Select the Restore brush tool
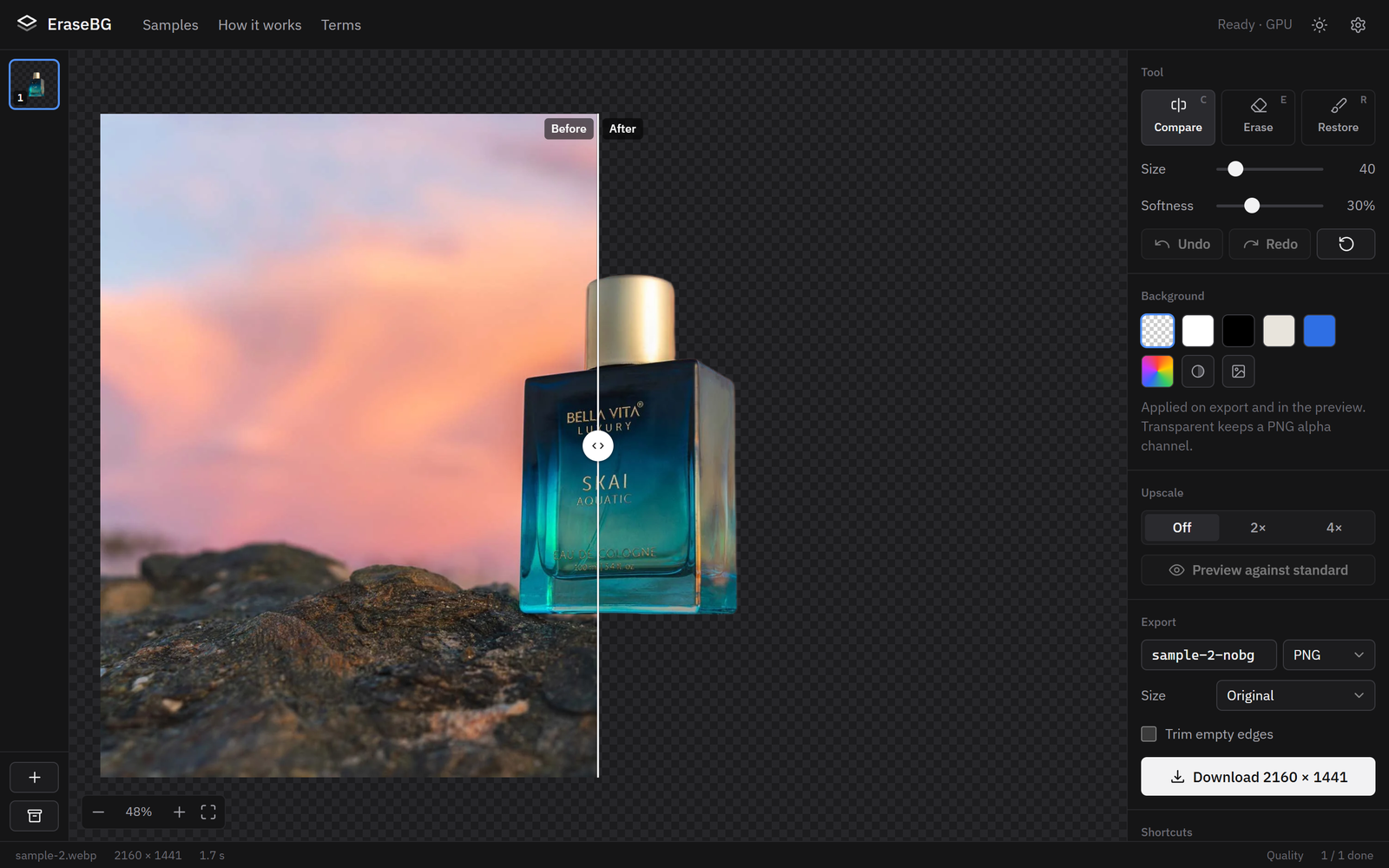Screen dimensions: 1389x868 coord(1338,117)
